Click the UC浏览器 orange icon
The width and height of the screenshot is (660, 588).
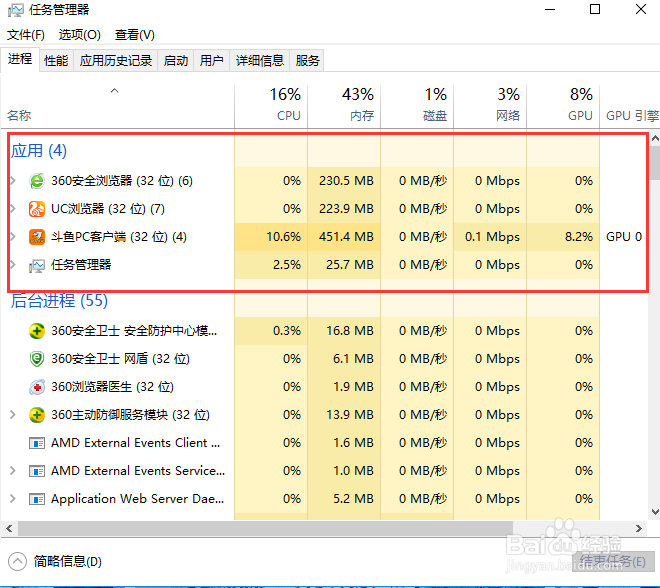click(x=37, y=209)
